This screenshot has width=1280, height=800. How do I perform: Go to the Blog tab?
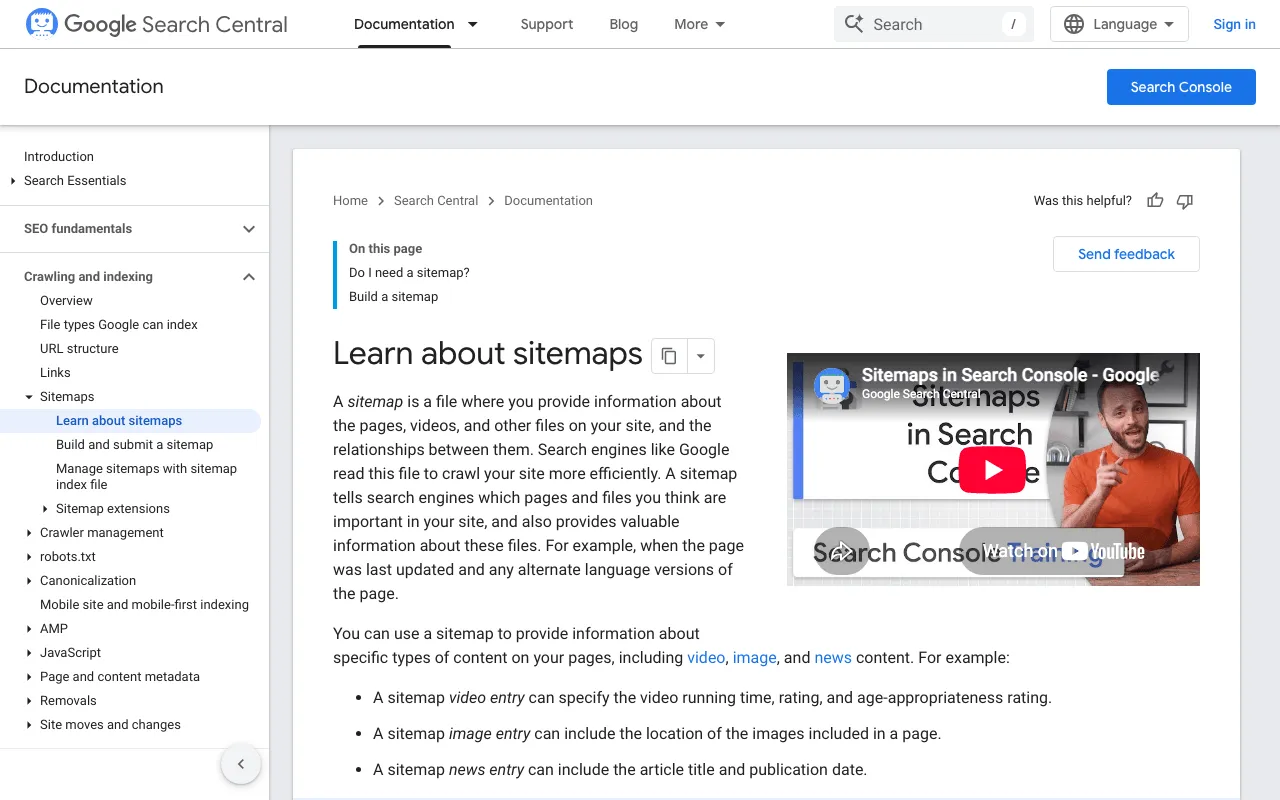tap(624, 24)
